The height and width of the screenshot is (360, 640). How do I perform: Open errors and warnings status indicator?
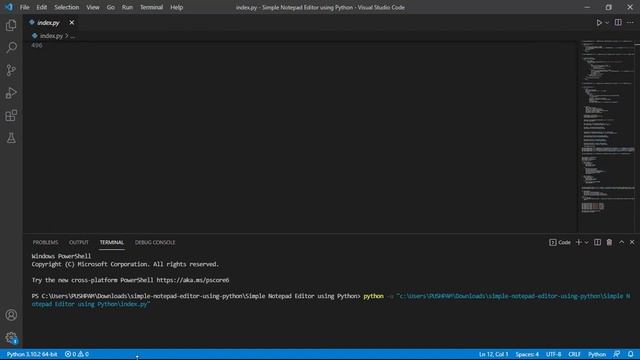[x=77, y=354]
